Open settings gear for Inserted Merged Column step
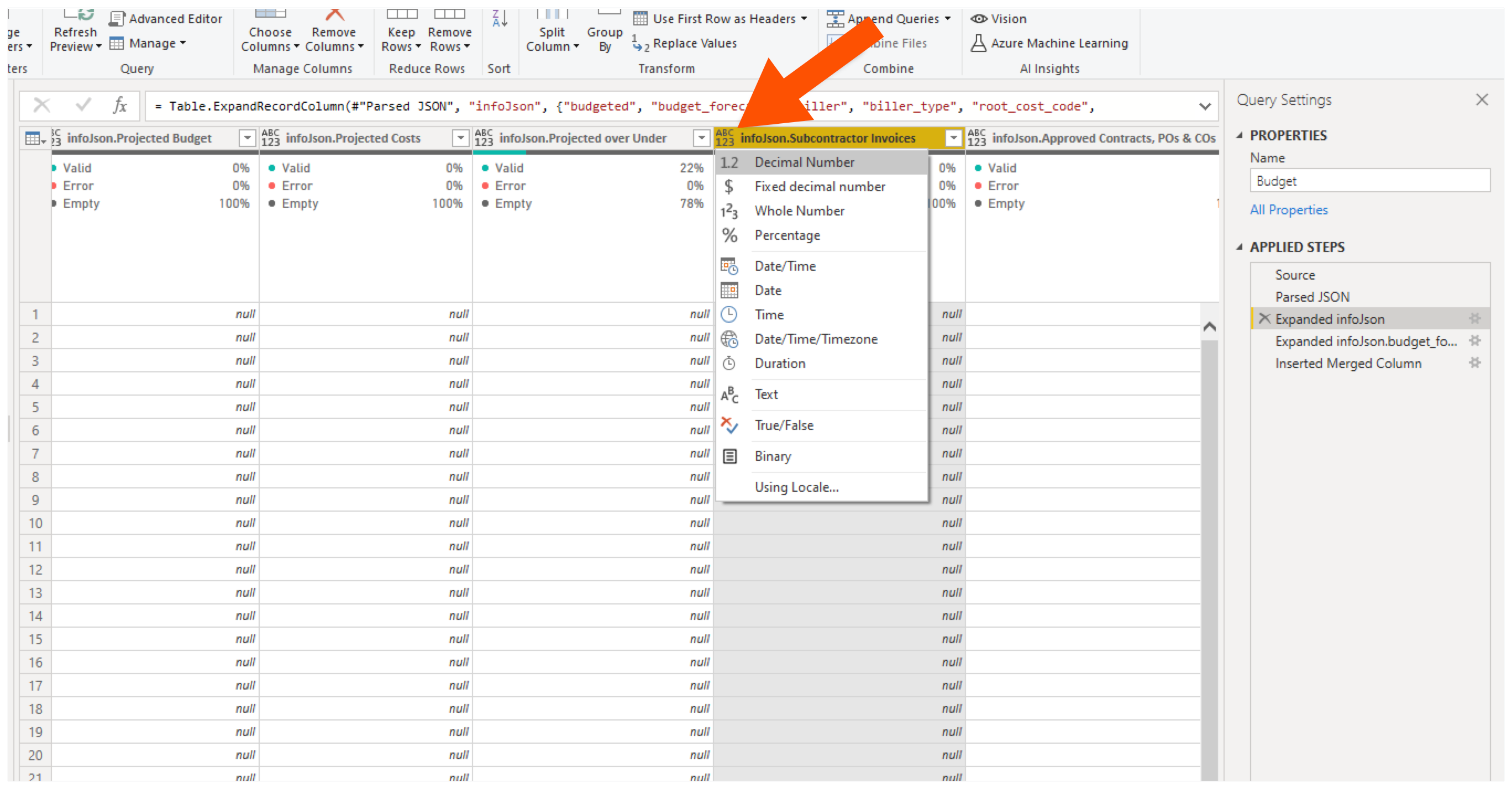This screenshot has height=789, width=1512. pyautogui.click(x=1474, y=363)
